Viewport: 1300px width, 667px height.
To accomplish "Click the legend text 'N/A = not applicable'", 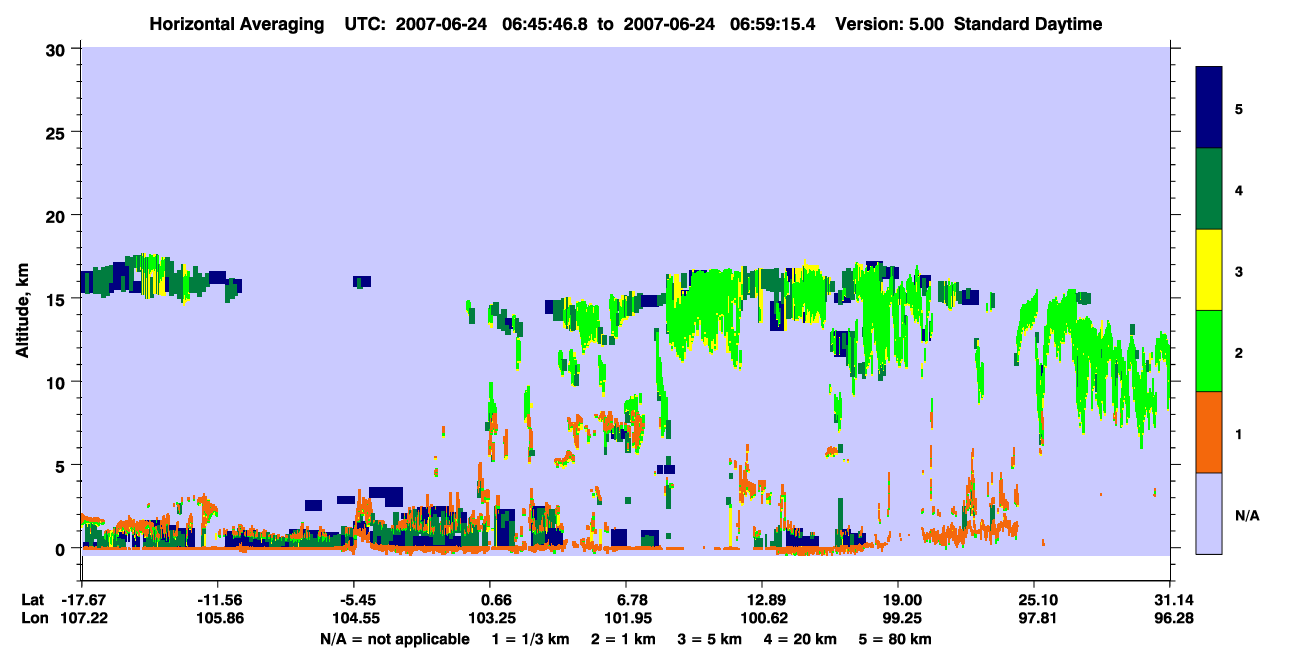I will point(395,639).
